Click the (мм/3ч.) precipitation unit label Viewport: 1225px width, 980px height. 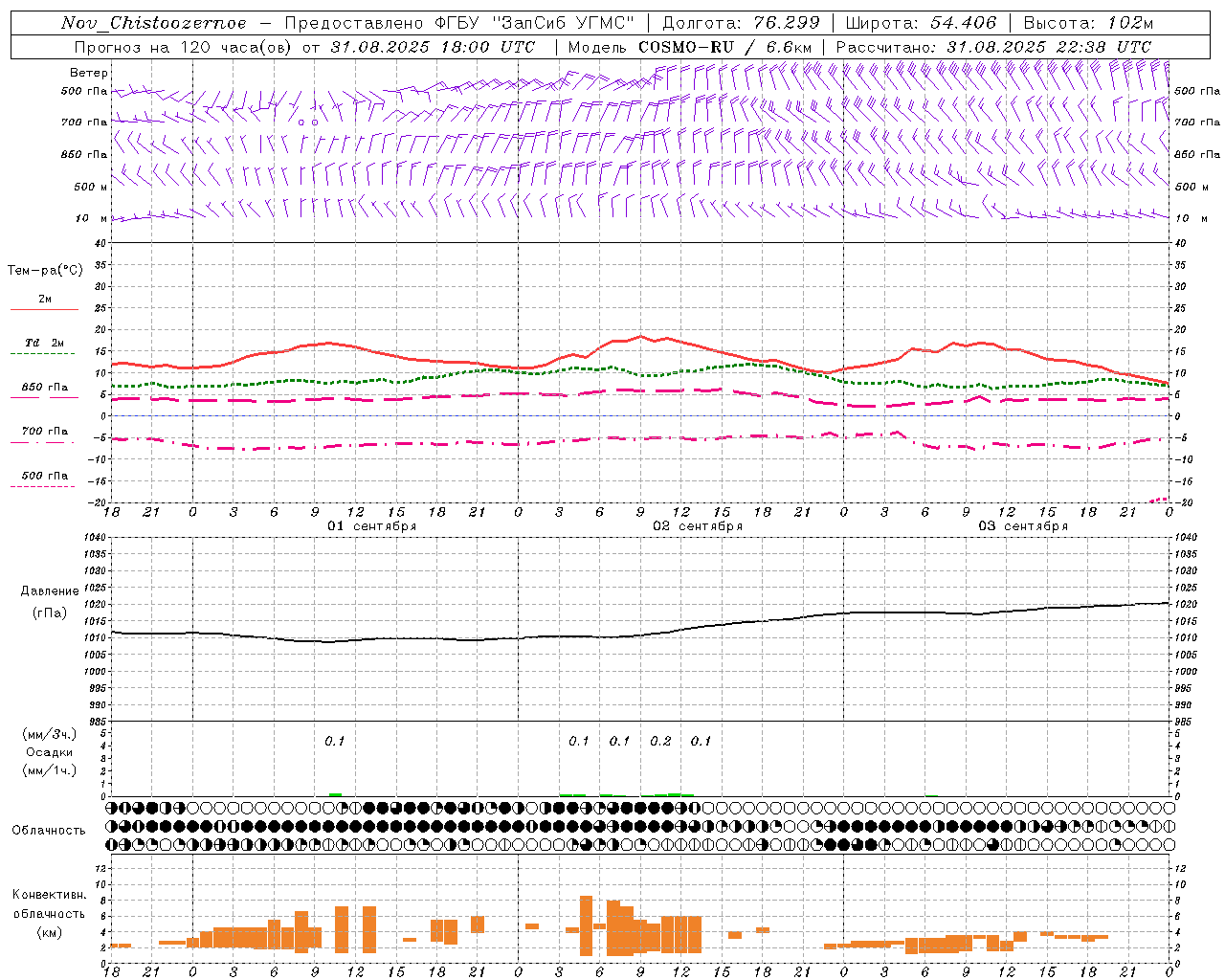pos(50,734)
